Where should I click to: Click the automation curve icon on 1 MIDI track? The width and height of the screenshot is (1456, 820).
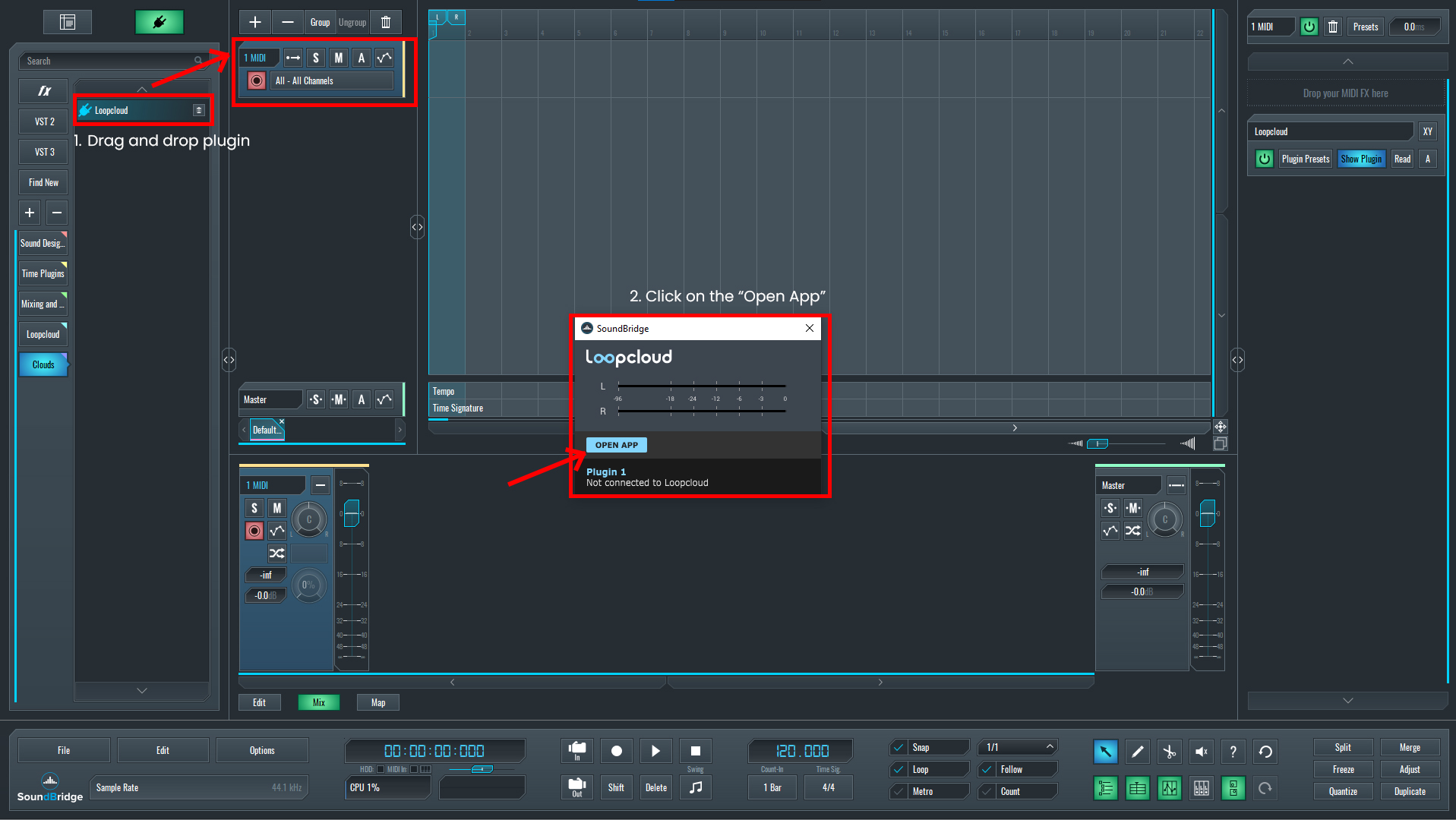(384, 58)
